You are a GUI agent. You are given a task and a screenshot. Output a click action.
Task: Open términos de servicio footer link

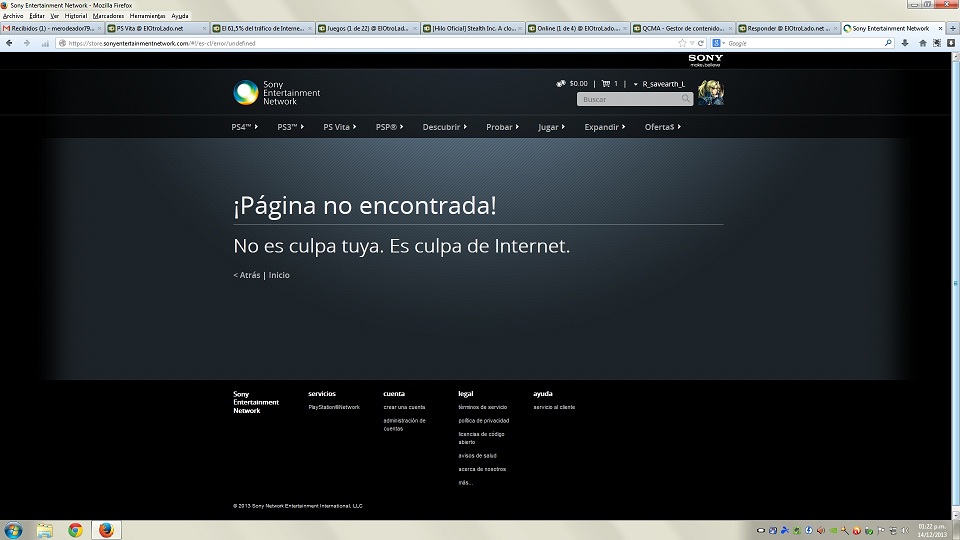click(482, 407)
